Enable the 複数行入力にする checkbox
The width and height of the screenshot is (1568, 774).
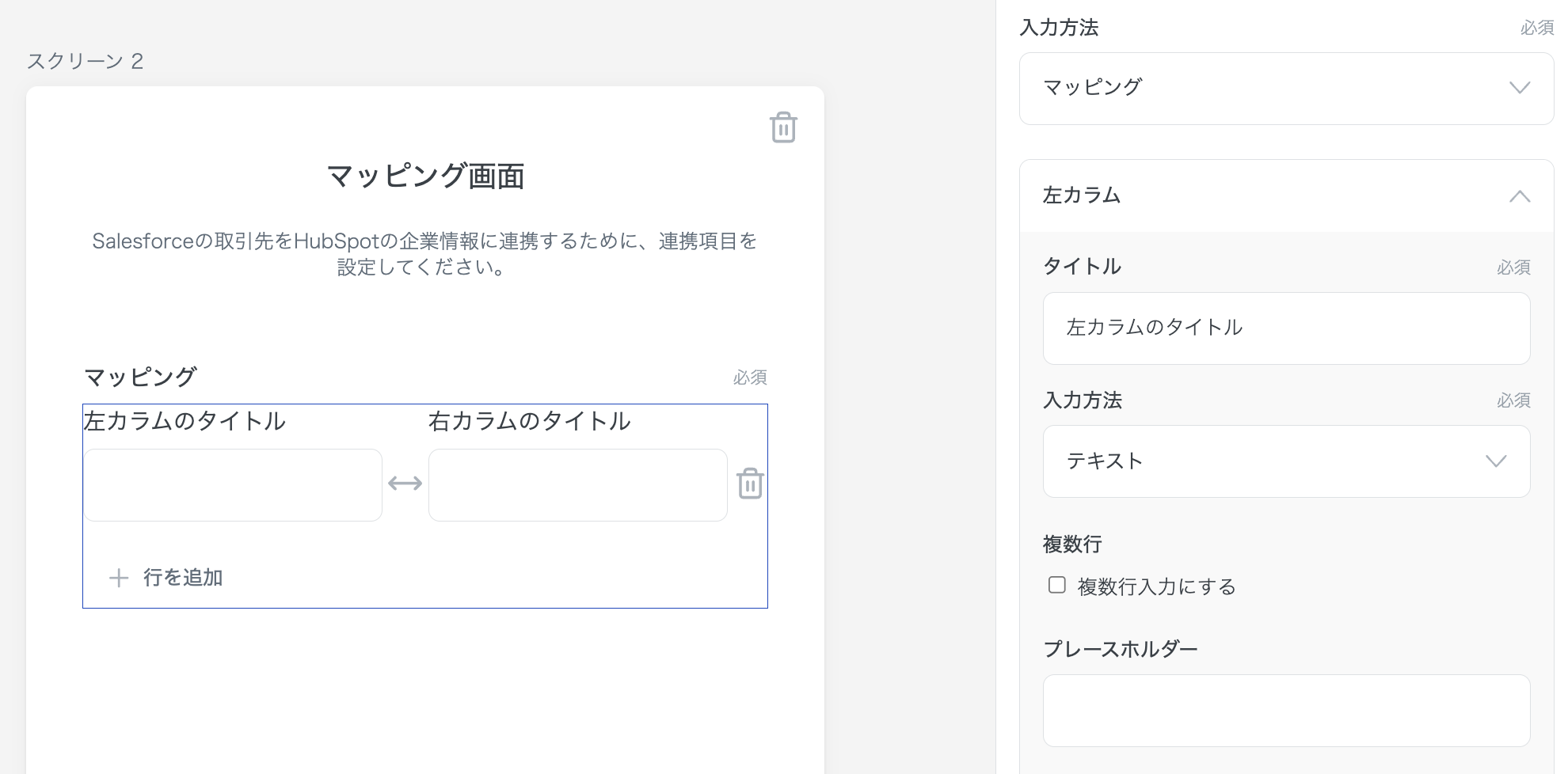click(x=1057, y=586)
